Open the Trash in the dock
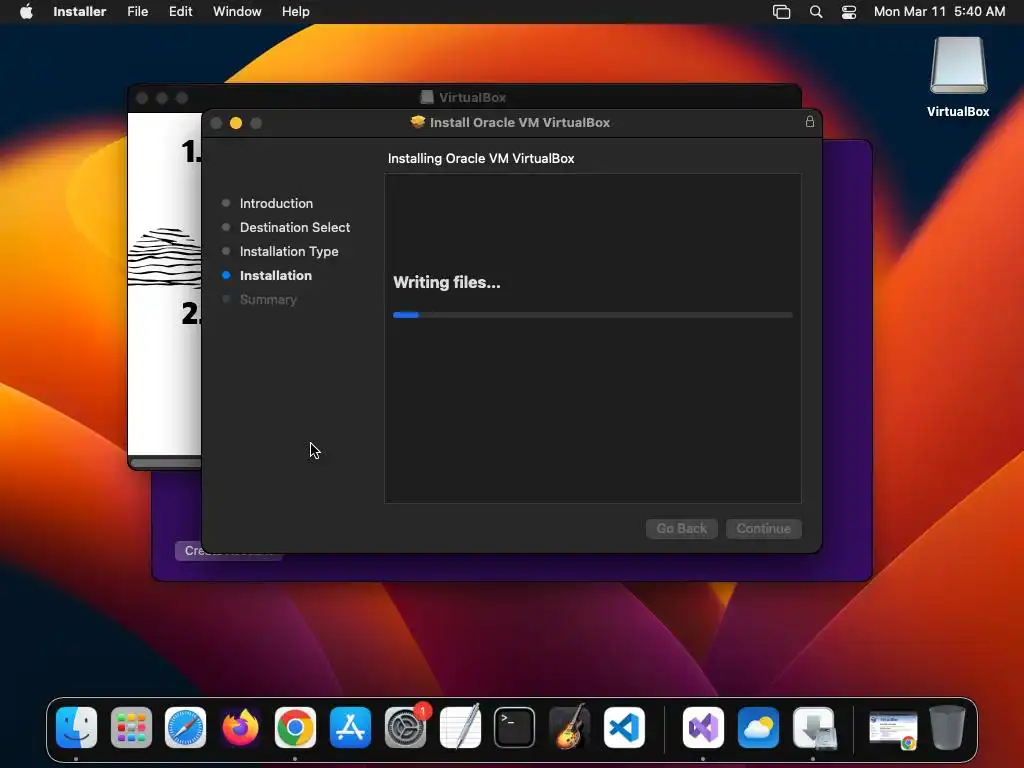This screenshot has height=768, width=1024. coord(948,728)
